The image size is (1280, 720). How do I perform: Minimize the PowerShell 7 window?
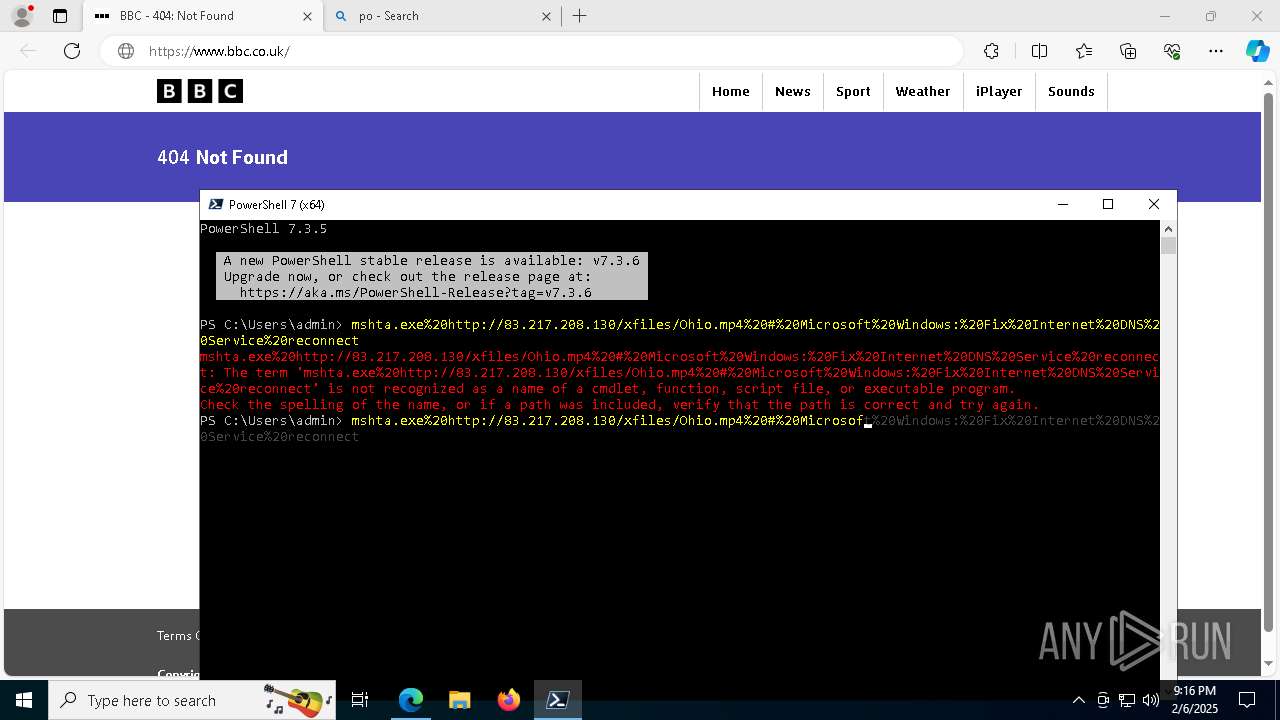(x=1063, y=204)
